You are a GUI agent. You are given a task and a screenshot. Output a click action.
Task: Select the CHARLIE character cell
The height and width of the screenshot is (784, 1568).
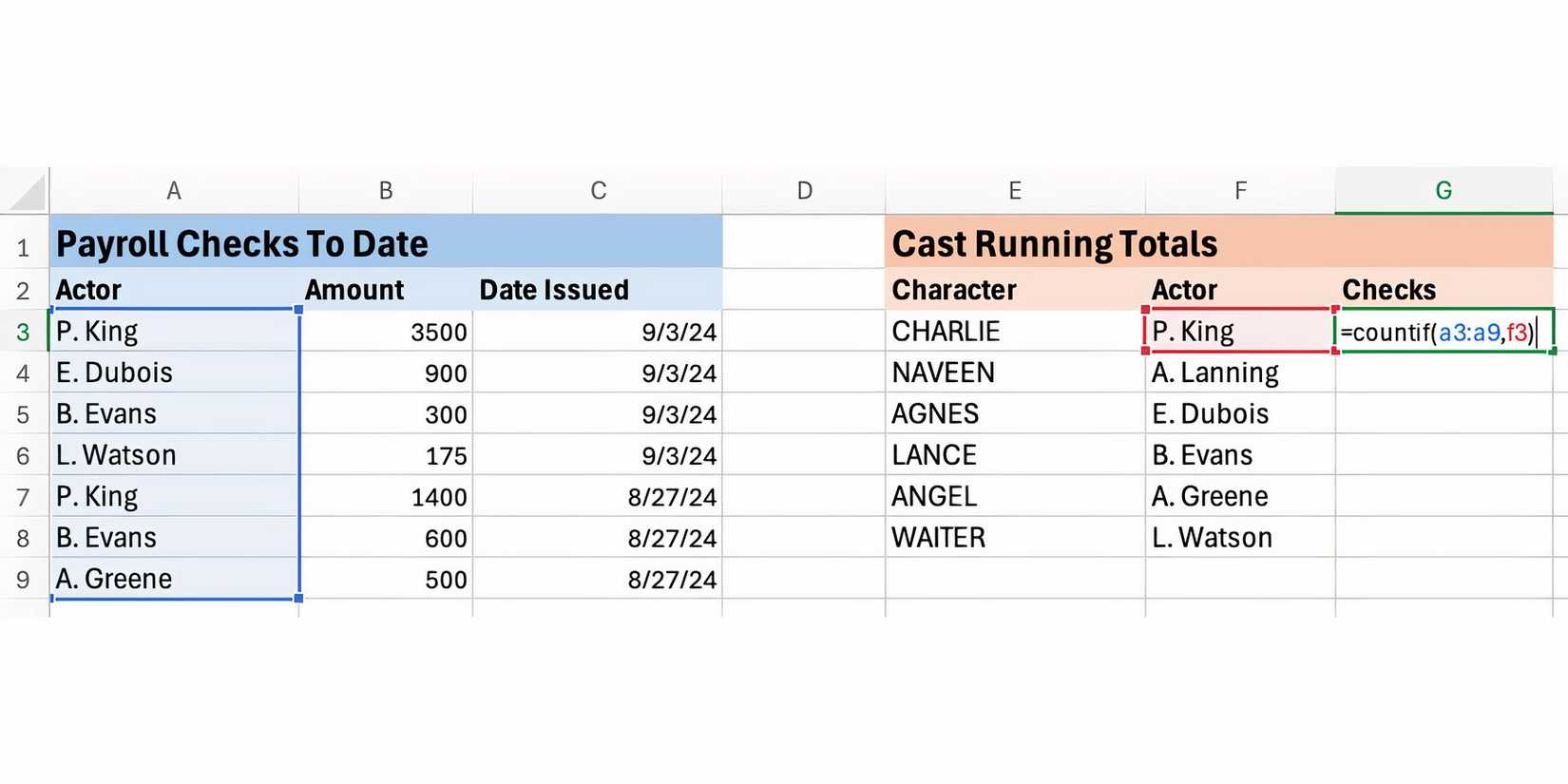pyautogui.click(x=1014, y=332)
